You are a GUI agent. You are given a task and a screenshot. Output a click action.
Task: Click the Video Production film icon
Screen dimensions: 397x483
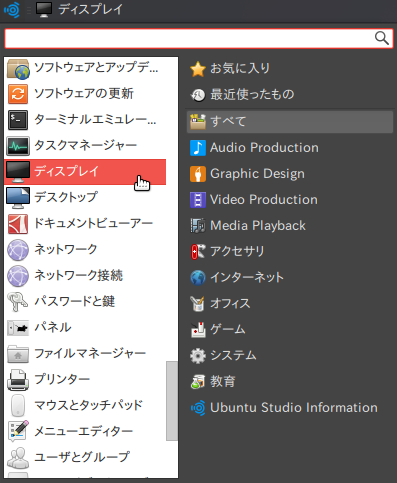198,200
